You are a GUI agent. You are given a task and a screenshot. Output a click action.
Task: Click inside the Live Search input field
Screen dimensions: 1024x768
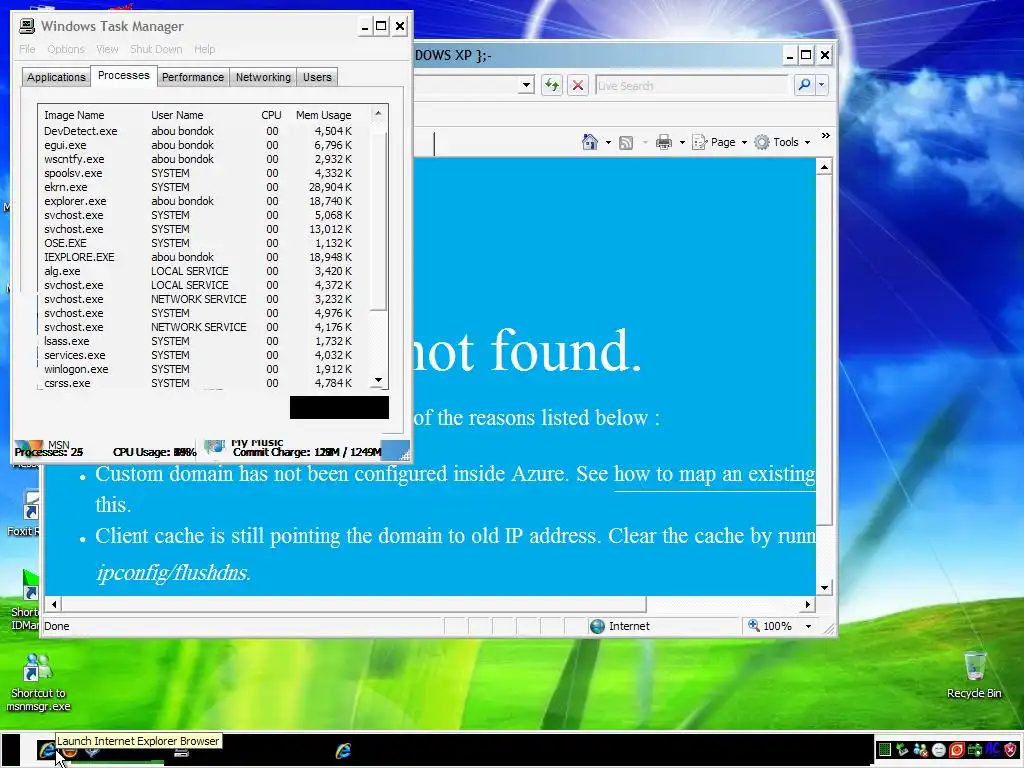tap(692, 85)
